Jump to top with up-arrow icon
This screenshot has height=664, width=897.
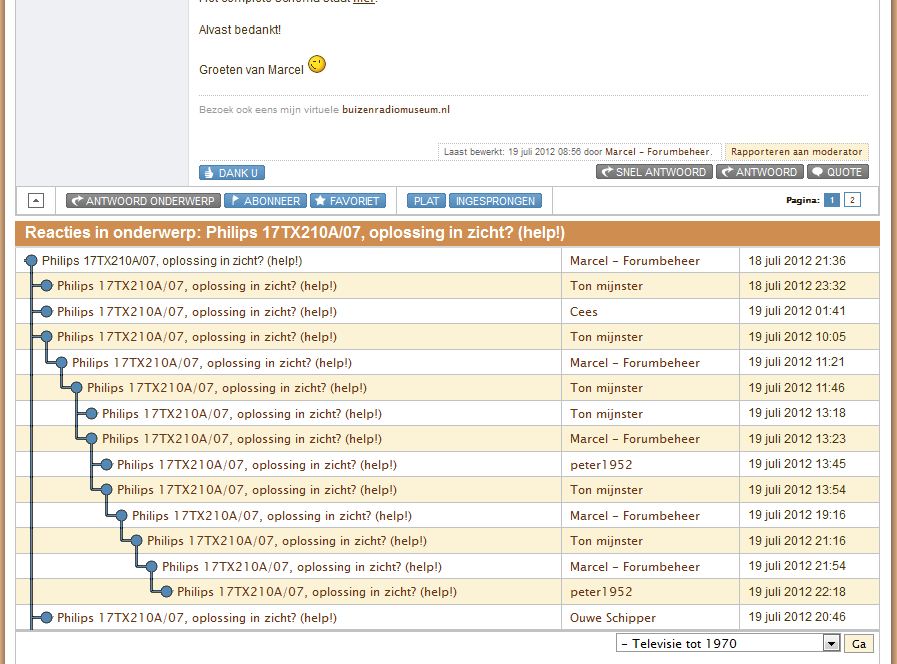(x=36, y=201)
